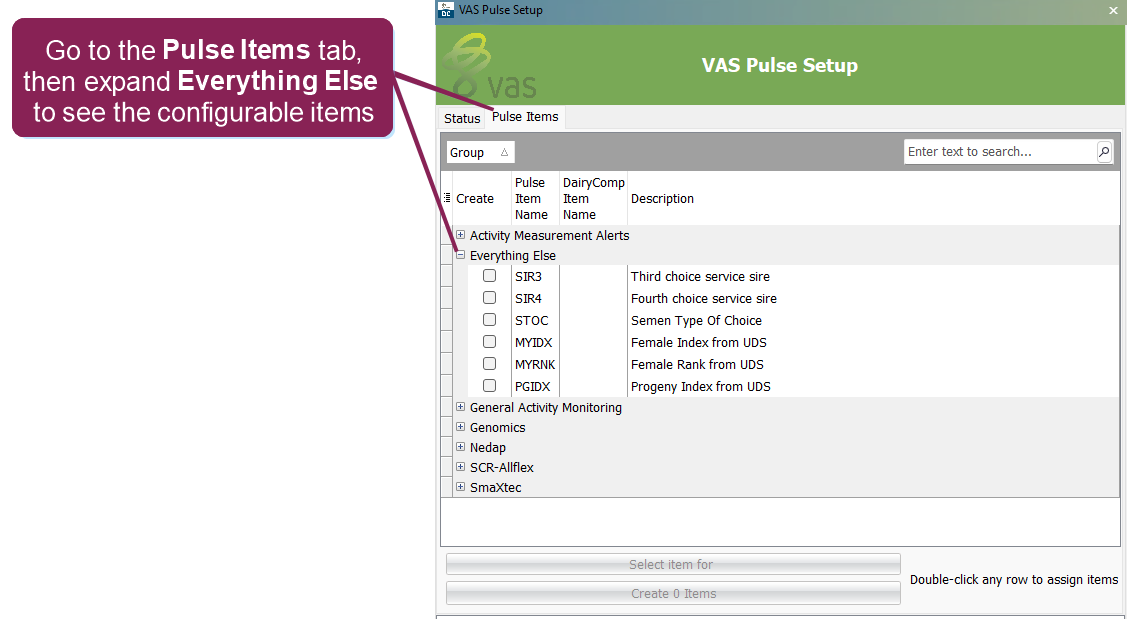Click the Select item for button
Viewport: 1127px width, 619px height.
pyautogui.click(x=672, y=565)
